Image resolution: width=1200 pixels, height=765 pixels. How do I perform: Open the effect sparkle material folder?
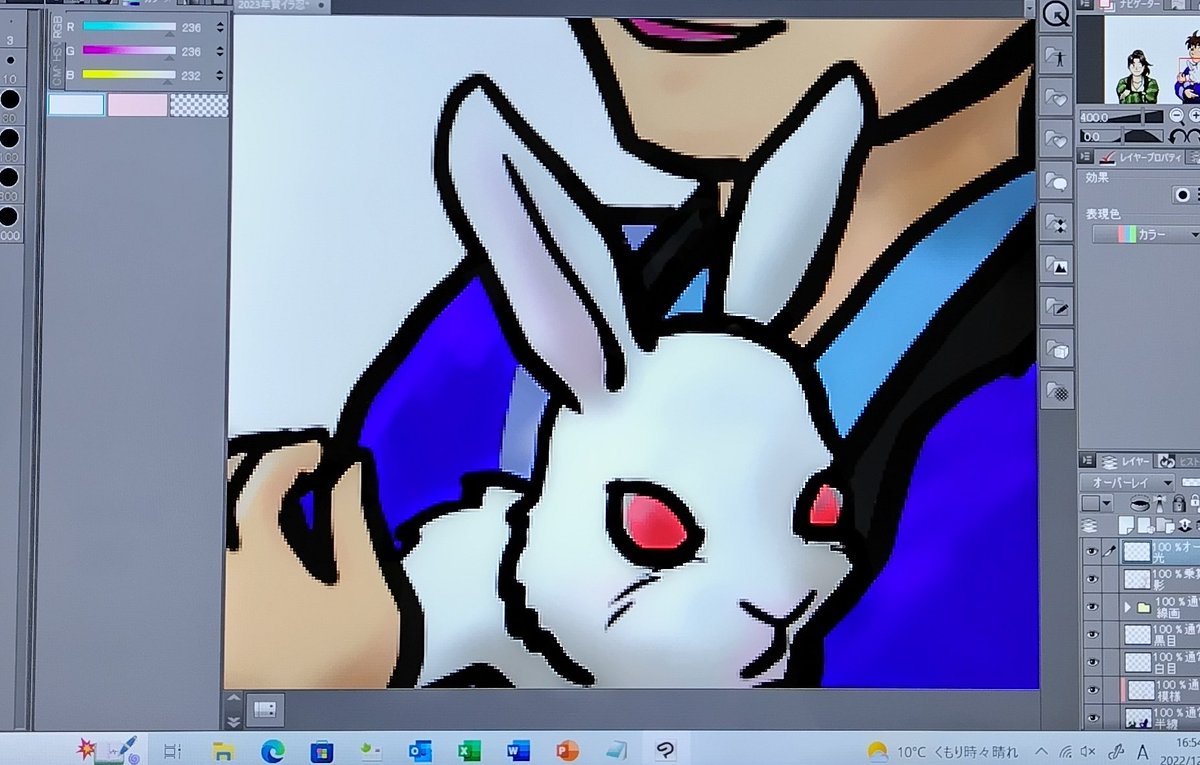coord(1054,224)
